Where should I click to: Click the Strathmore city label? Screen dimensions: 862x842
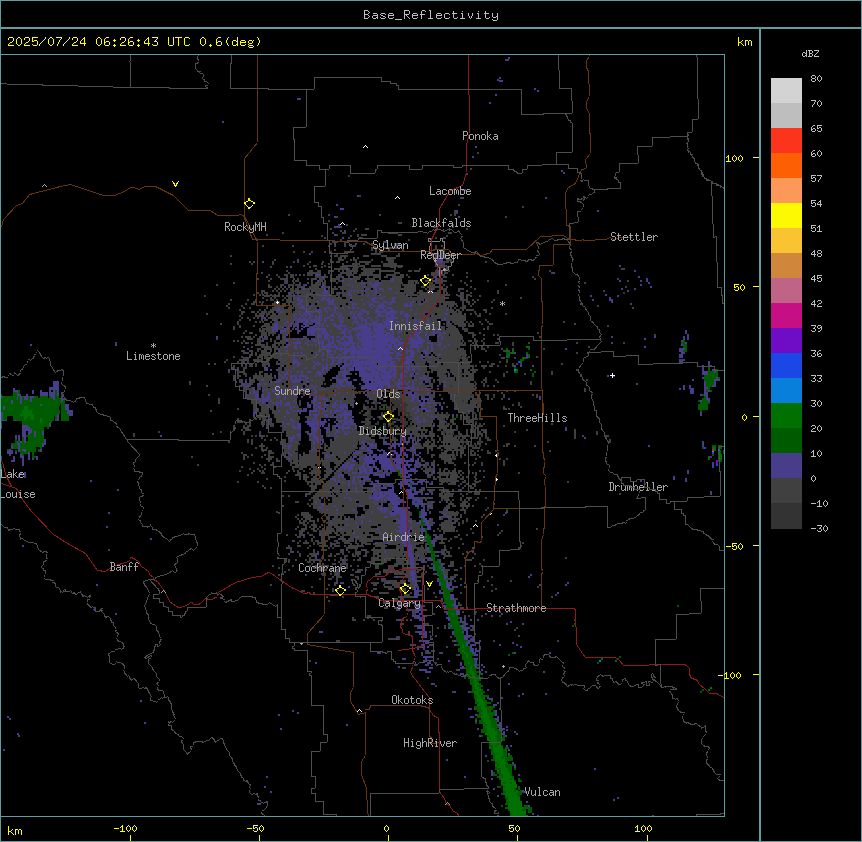516,608
